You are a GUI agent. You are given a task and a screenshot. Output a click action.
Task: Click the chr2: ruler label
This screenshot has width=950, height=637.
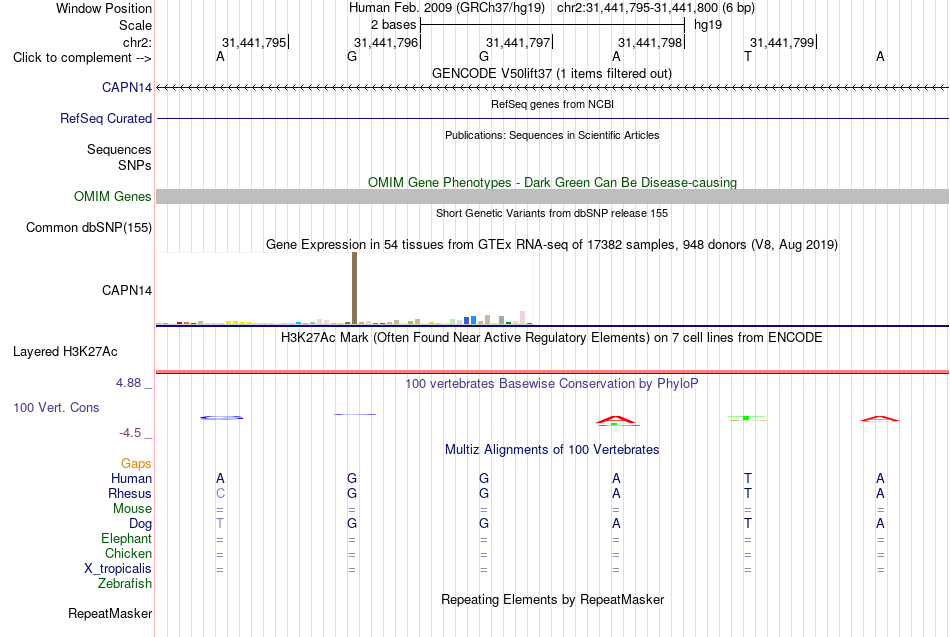pos(137,42)
